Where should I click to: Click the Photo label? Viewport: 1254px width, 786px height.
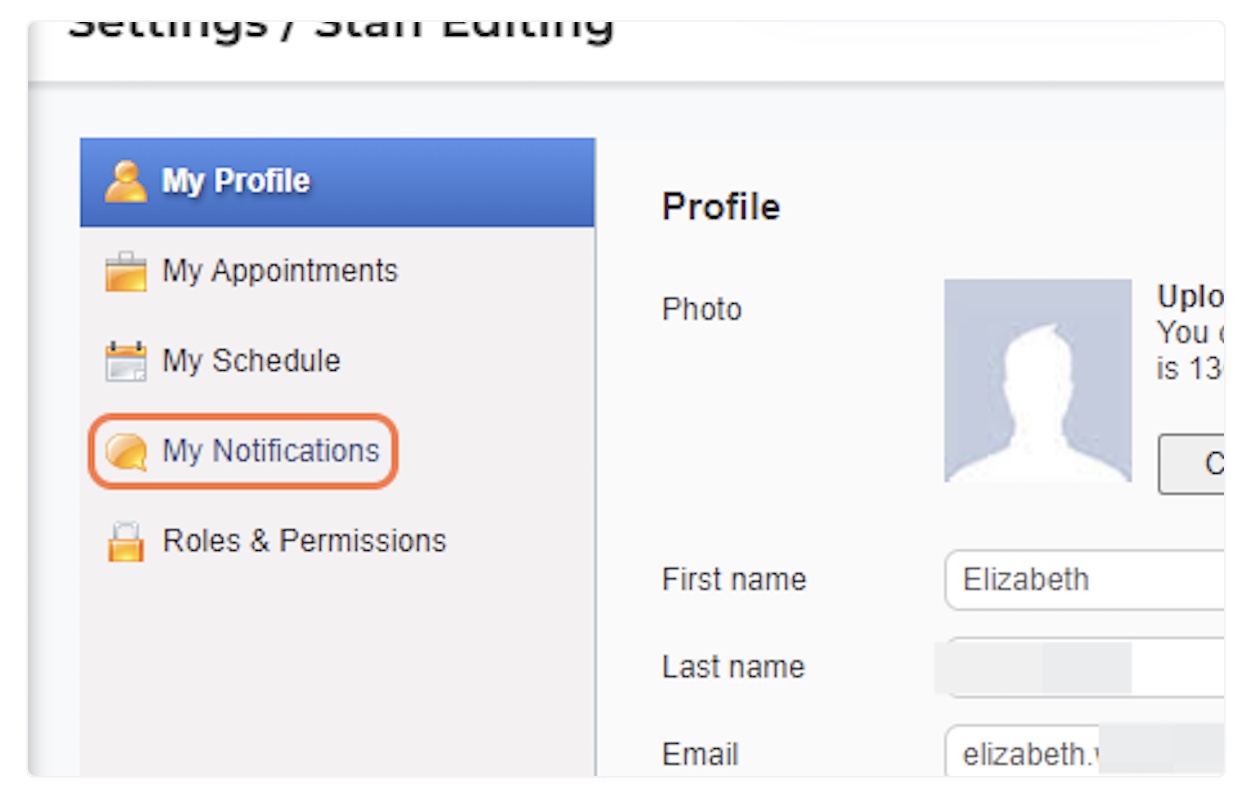click(702, 310)
